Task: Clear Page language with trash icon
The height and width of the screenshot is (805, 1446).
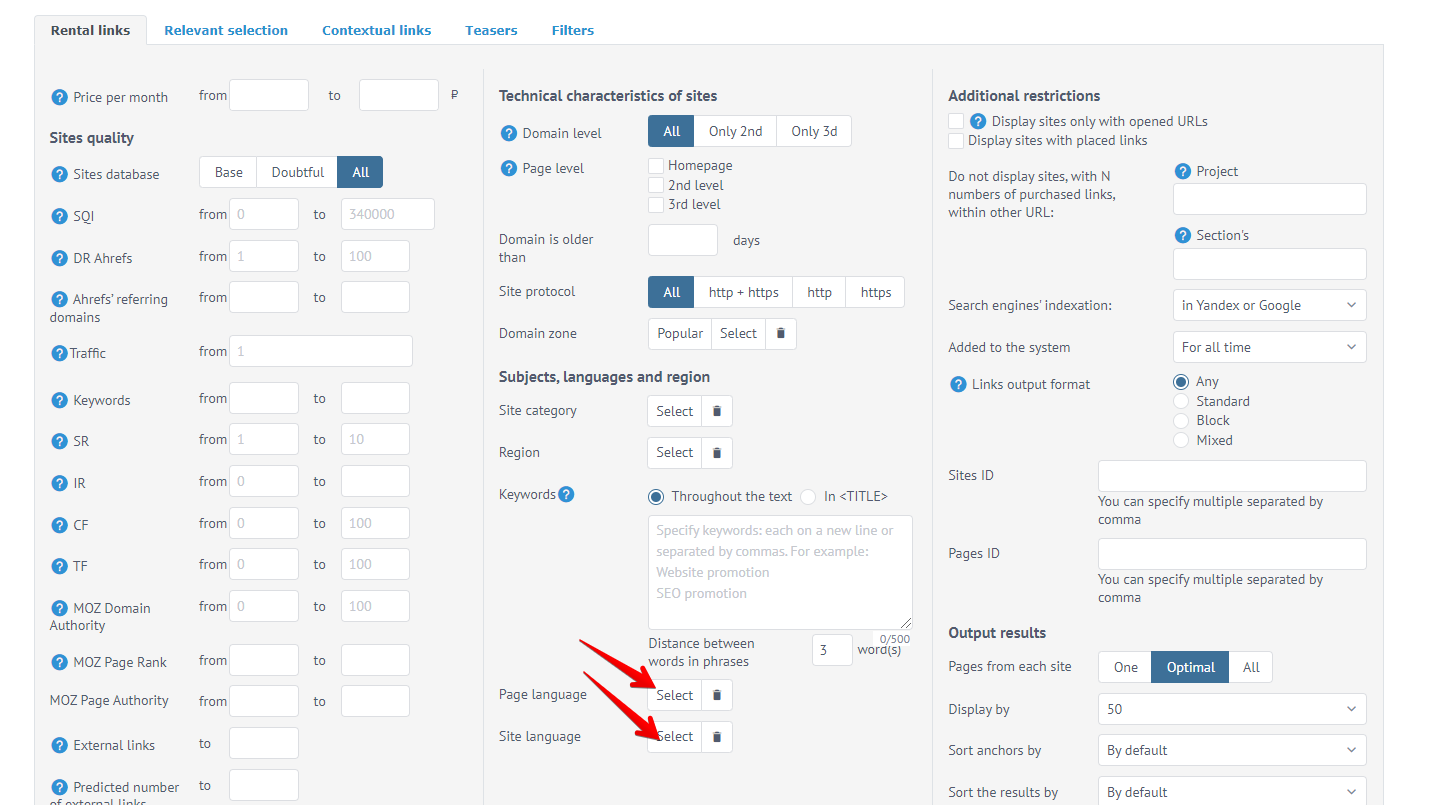Action: click(x=717, y=695)
